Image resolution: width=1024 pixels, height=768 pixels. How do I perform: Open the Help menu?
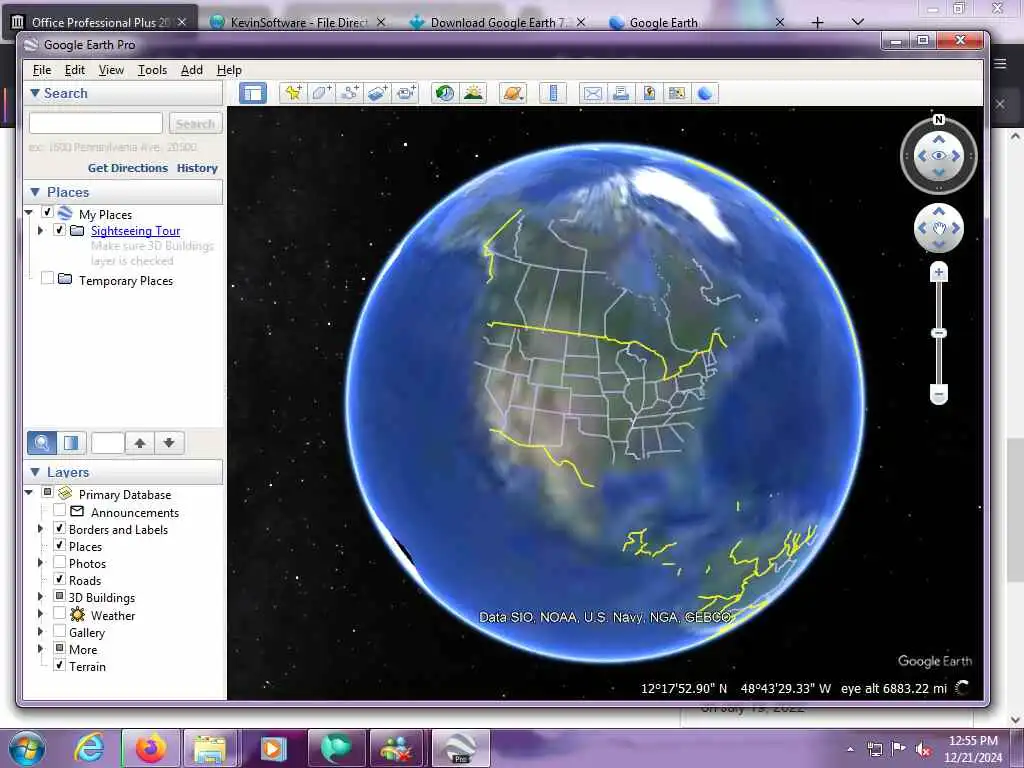(229, 70)
